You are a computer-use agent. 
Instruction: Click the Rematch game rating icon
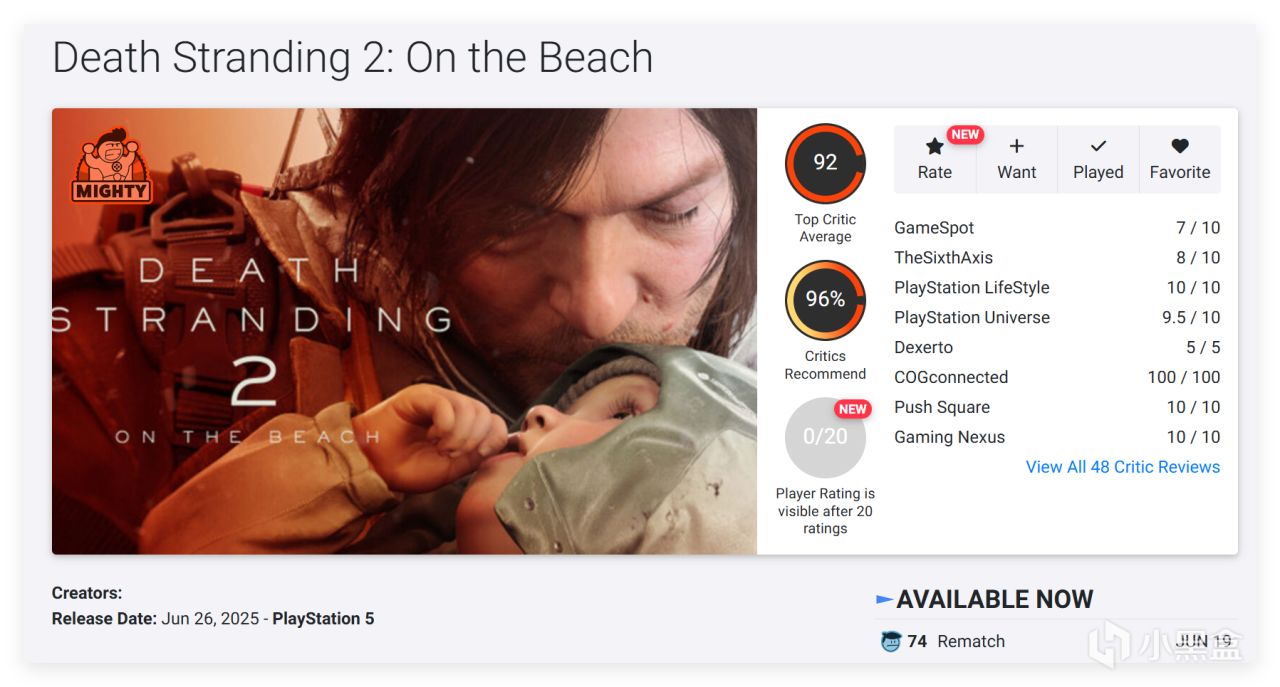(891, 641)
